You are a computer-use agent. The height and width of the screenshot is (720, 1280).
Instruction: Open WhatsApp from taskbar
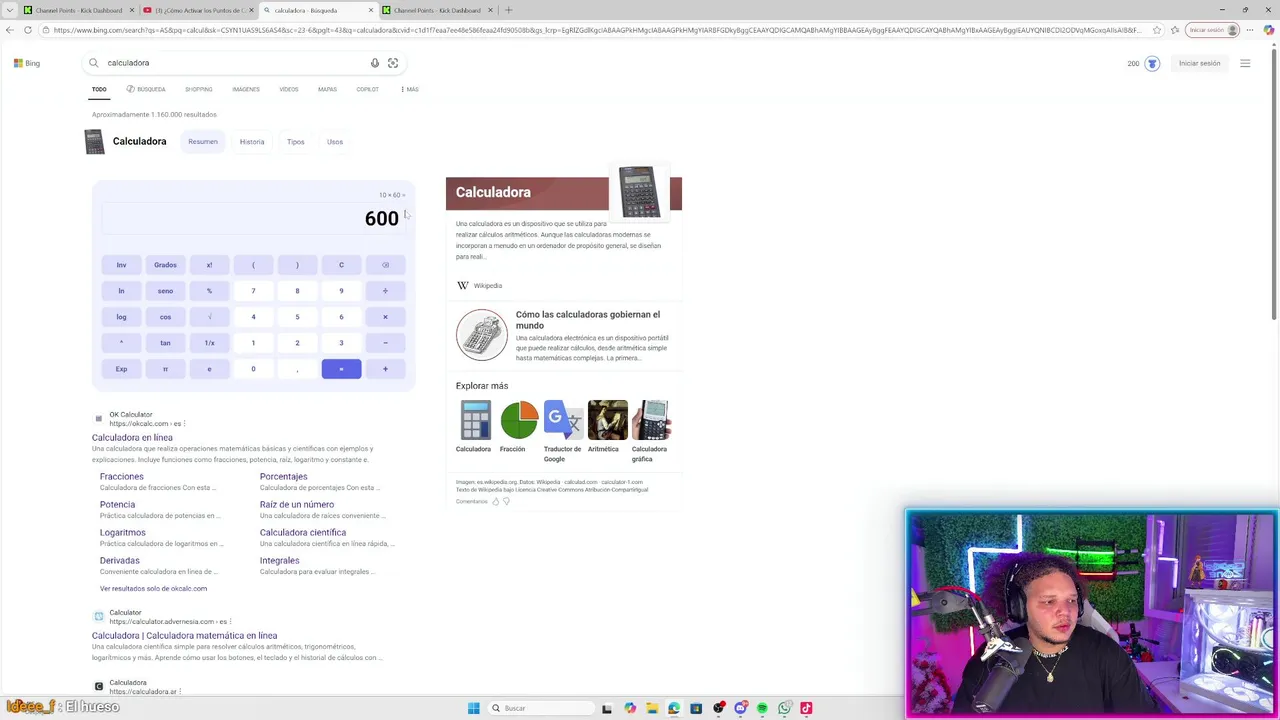[784, 708]
